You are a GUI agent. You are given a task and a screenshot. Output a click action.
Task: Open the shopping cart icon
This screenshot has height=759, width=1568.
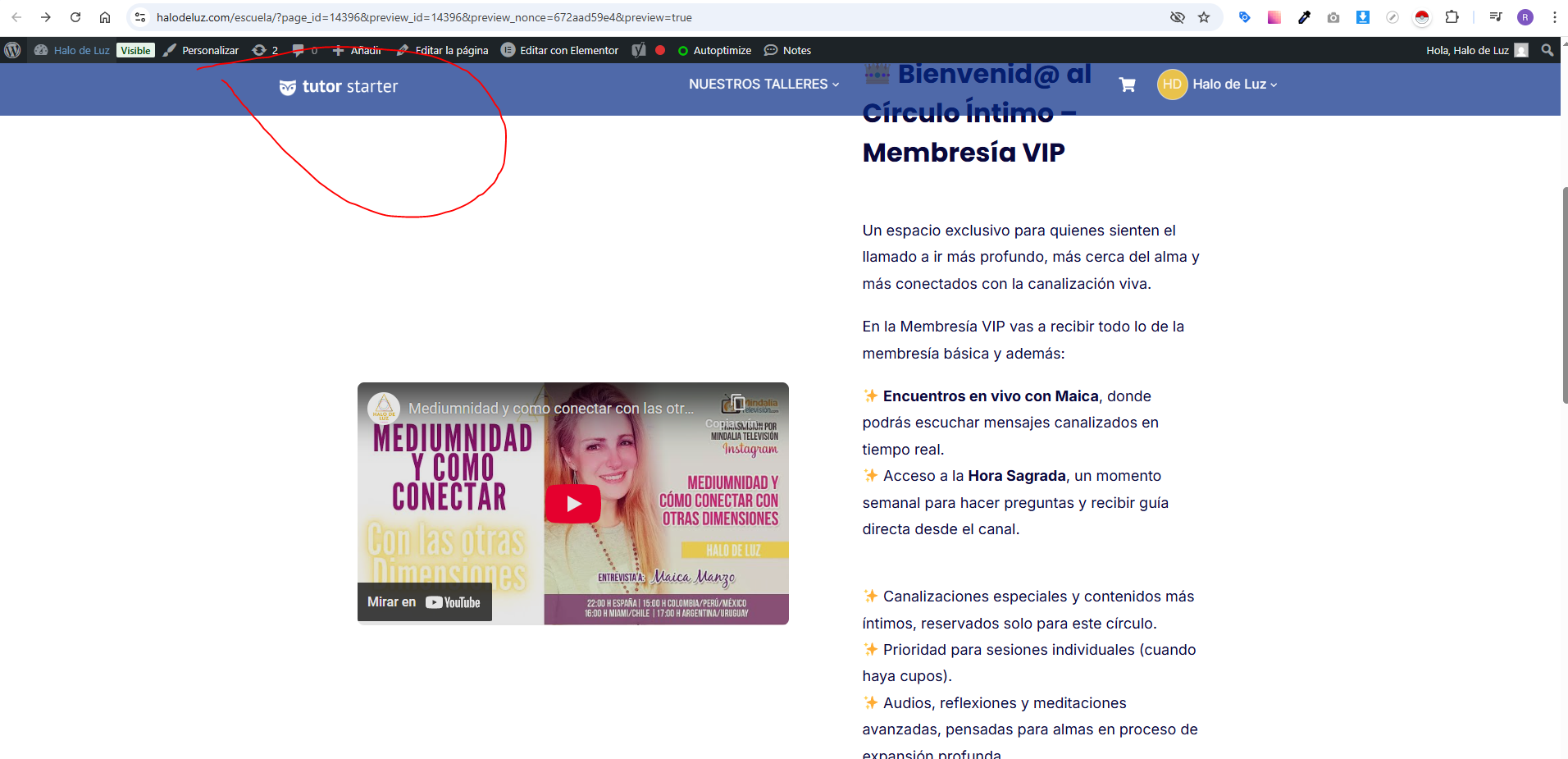(x=1128, y=85)
